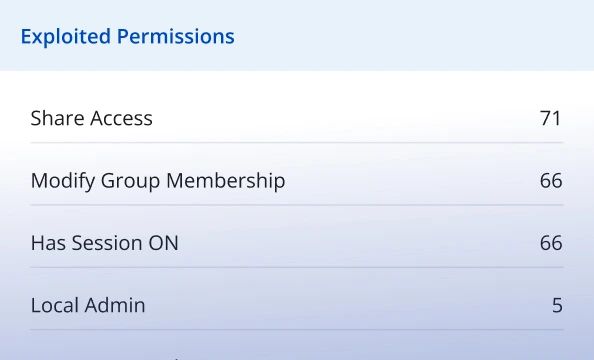Viewport: 594px width, 360px height.
Task: Select the Local Admin label
Action: pos(88,305)
